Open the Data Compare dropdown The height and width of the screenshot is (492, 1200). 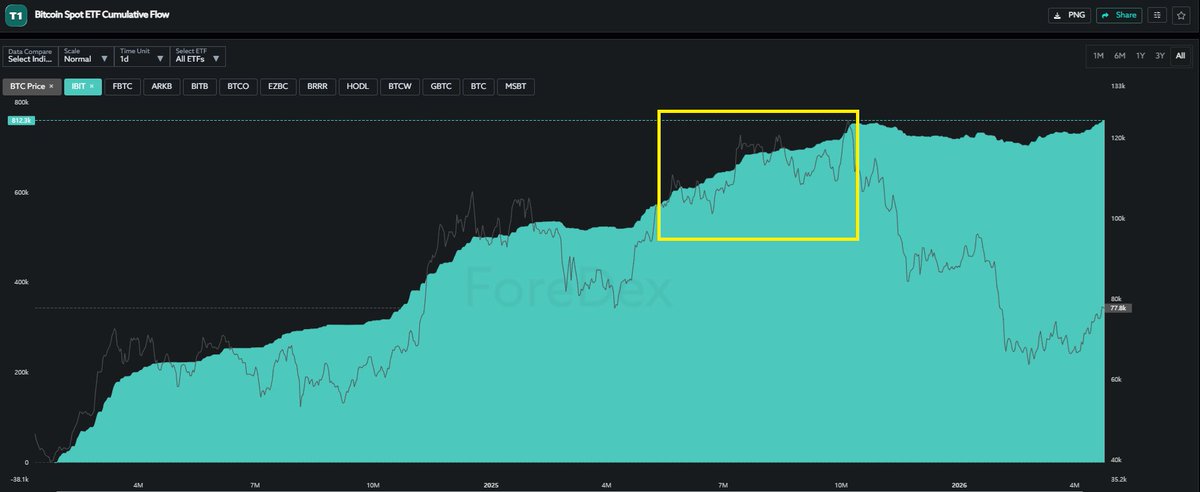[x=29, y=55]
